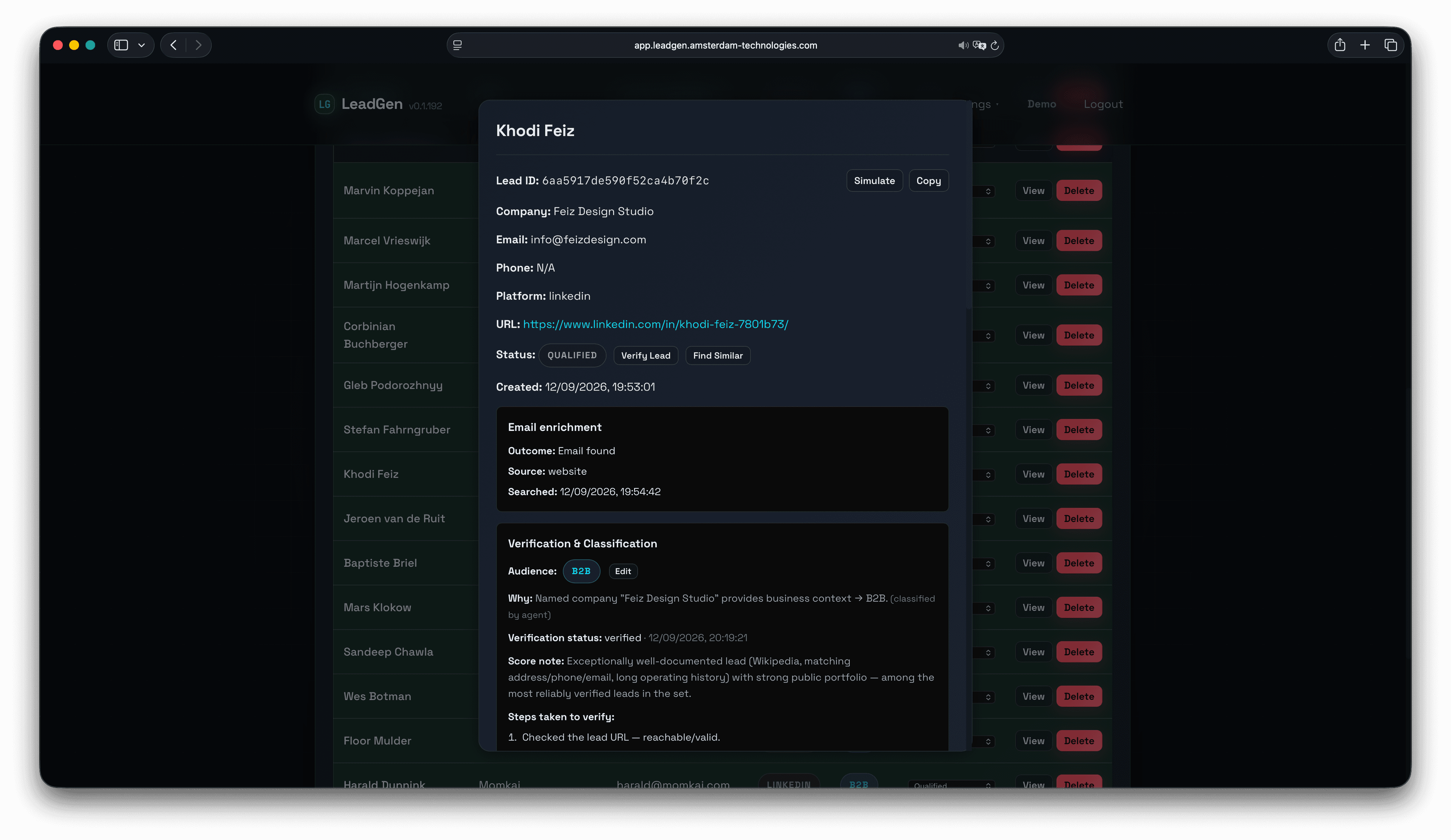View the Floor Mulder lead
1451x840 pixels.
tap(1033, 740)
